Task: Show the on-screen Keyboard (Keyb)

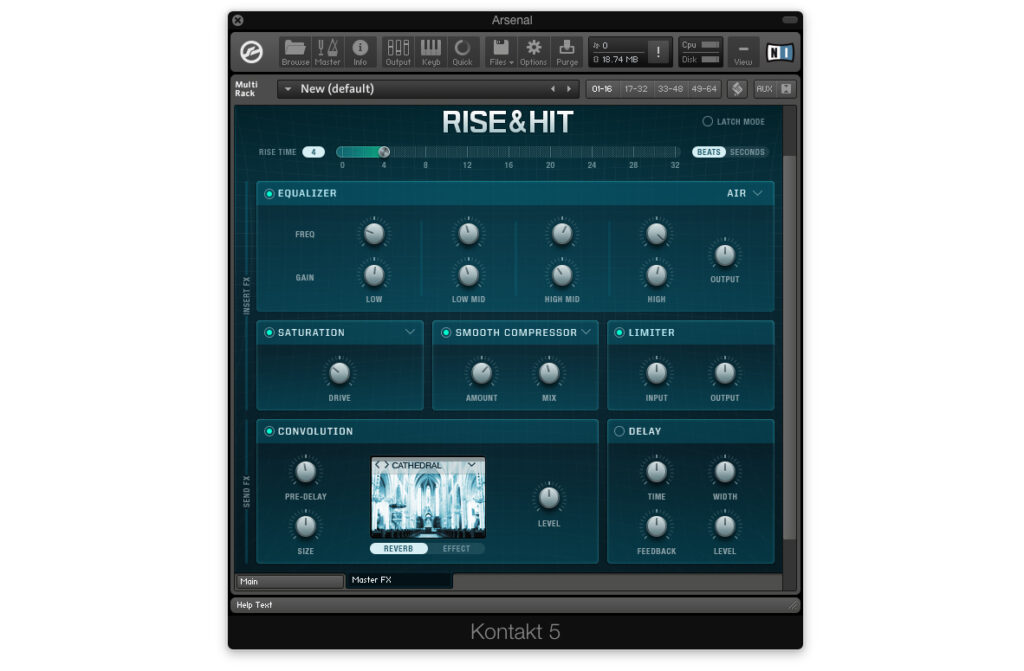Action: click(x=430, y=52)
